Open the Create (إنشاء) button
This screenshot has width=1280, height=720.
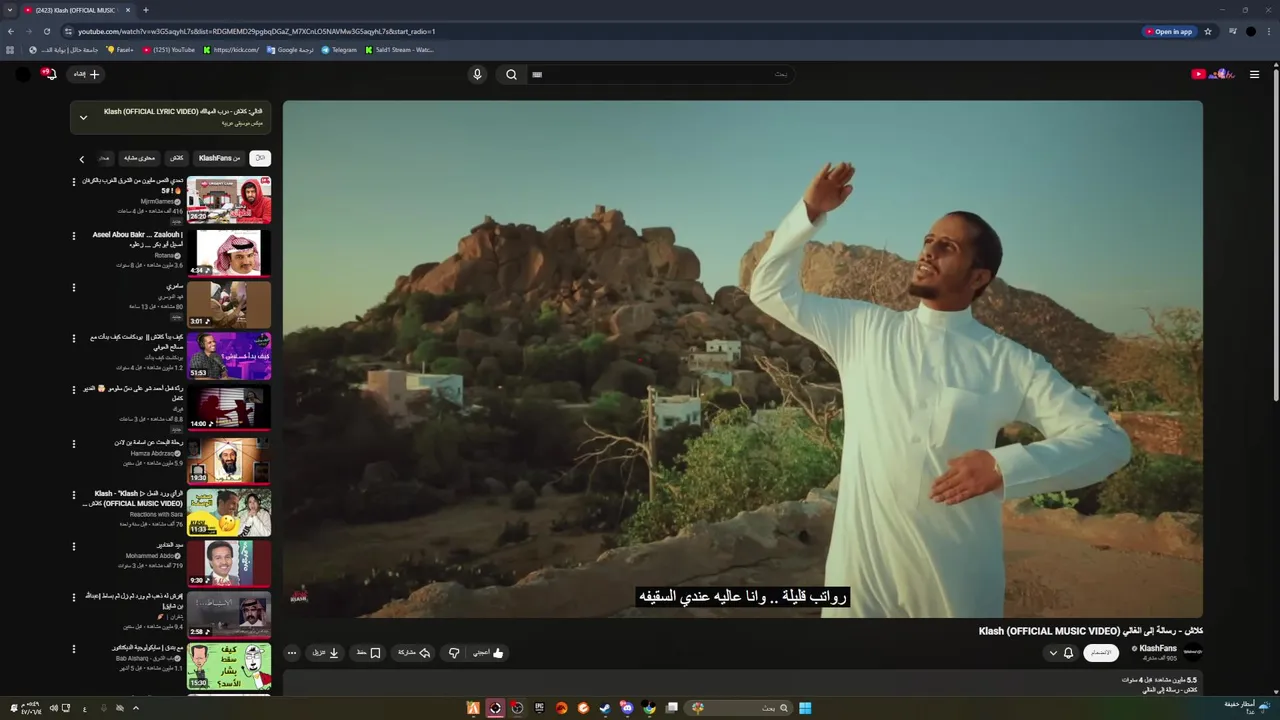coord(87,74)
